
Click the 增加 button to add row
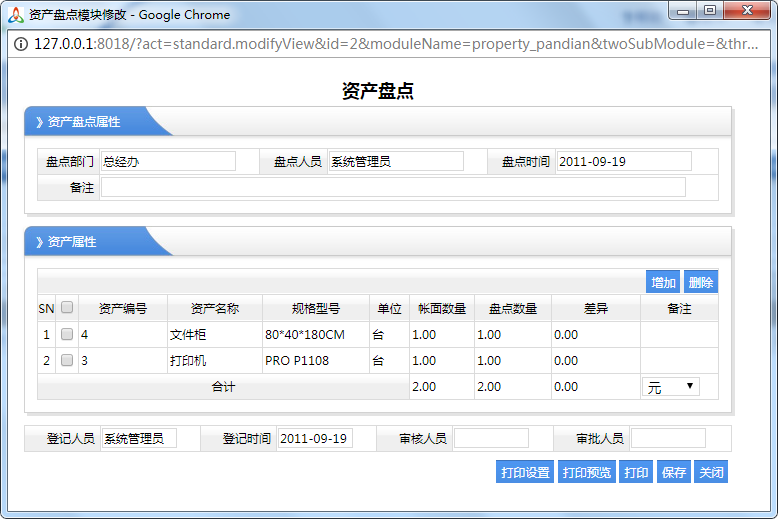[x=663, y=283]
